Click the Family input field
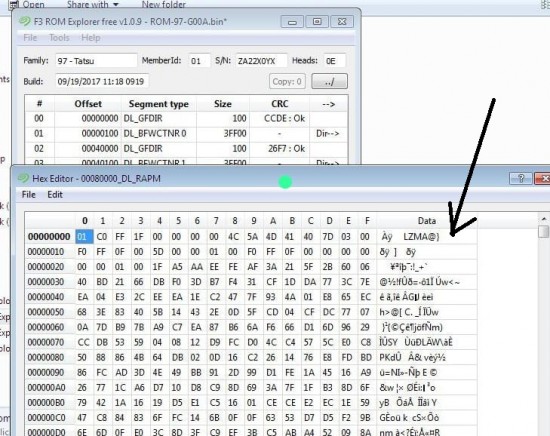The width and height of the screenshot is (550, 436). point(96,61)
